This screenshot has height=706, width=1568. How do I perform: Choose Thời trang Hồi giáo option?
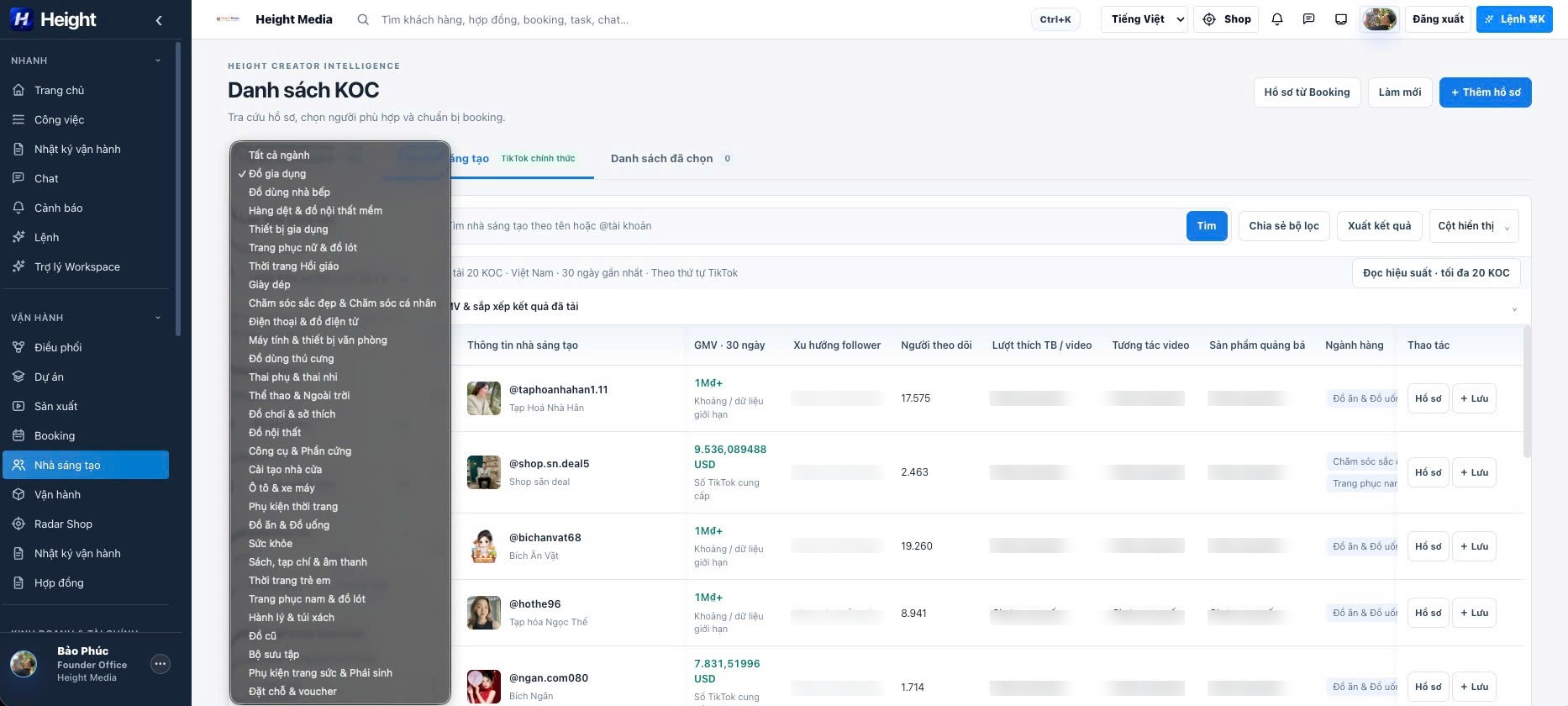(340, 266)
